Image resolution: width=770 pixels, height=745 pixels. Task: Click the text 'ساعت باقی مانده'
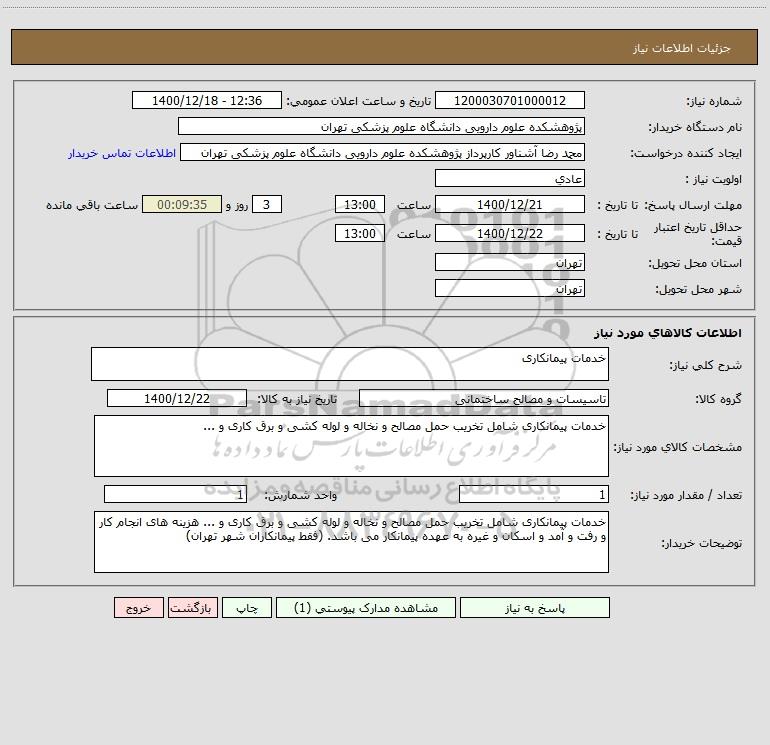click(92, 205)
